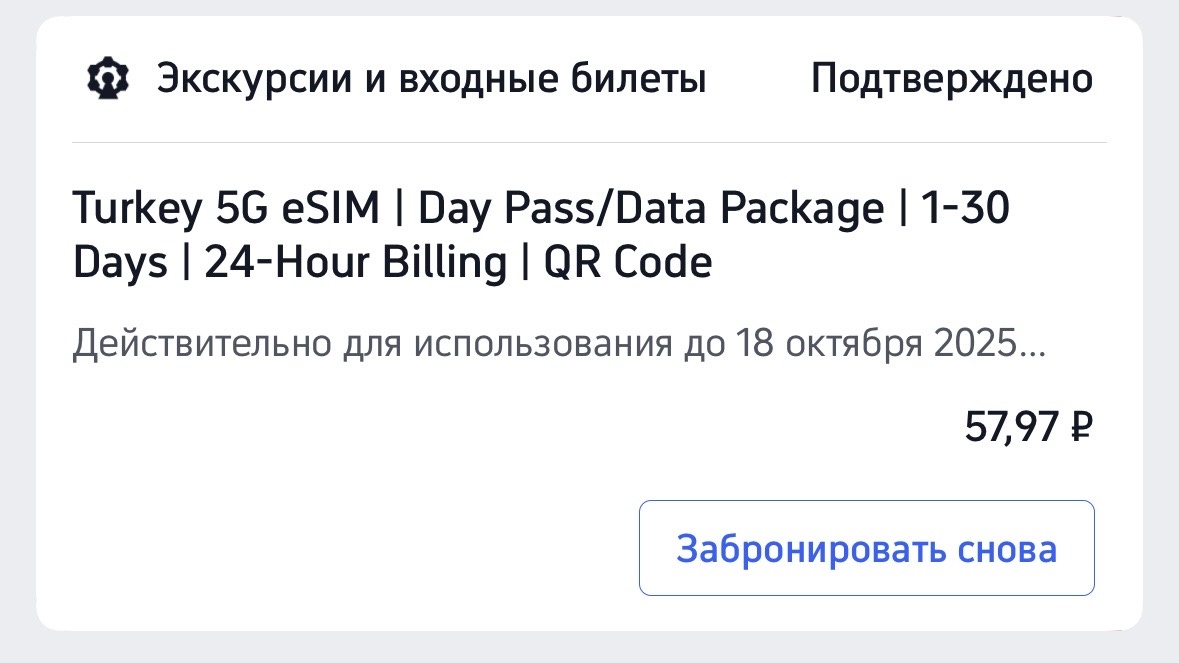This screenshot has height=663, width=1179.
Task: Click the Подтверждено status label
Action: click(952, 76)
